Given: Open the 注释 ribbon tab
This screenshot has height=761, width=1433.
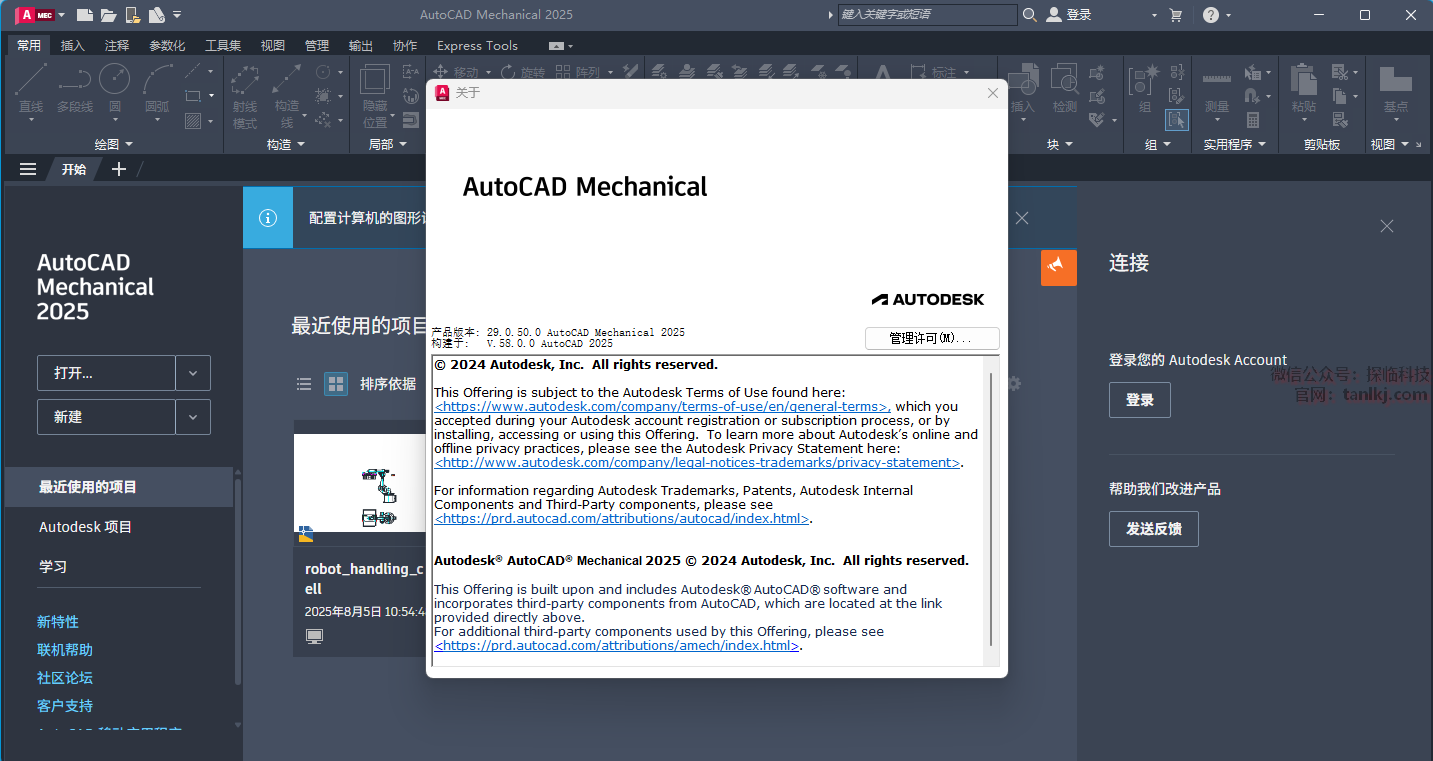Looking at the screenshot, I should pos(117,45).
